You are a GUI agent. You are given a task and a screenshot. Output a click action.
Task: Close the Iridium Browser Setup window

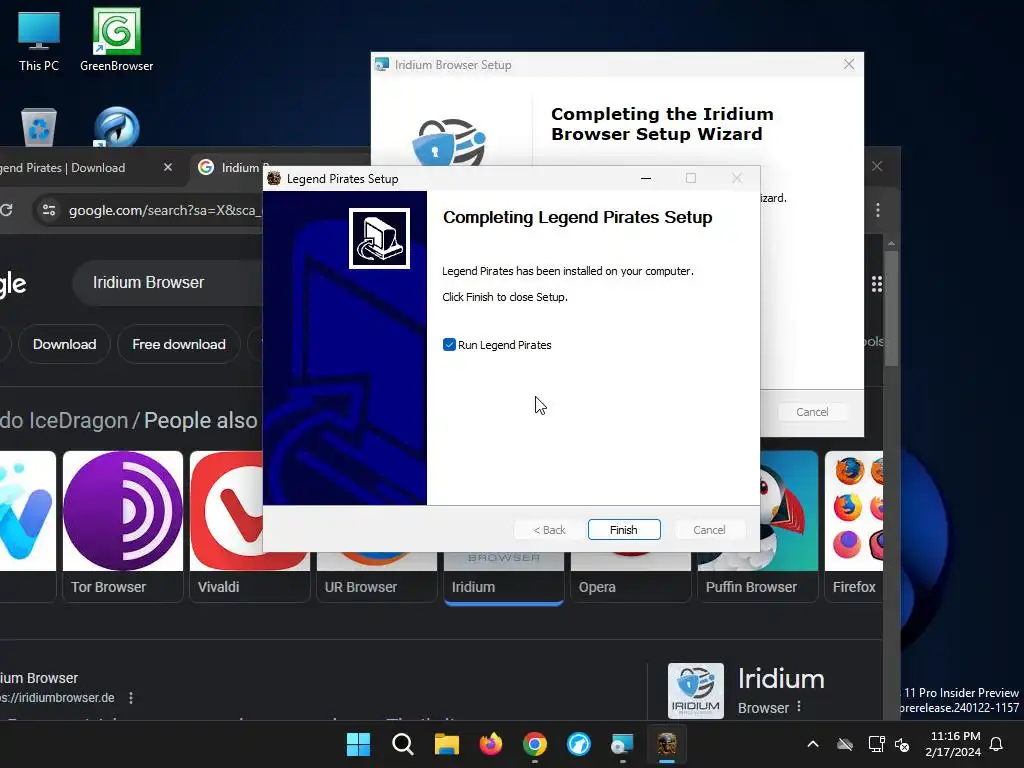848,64
